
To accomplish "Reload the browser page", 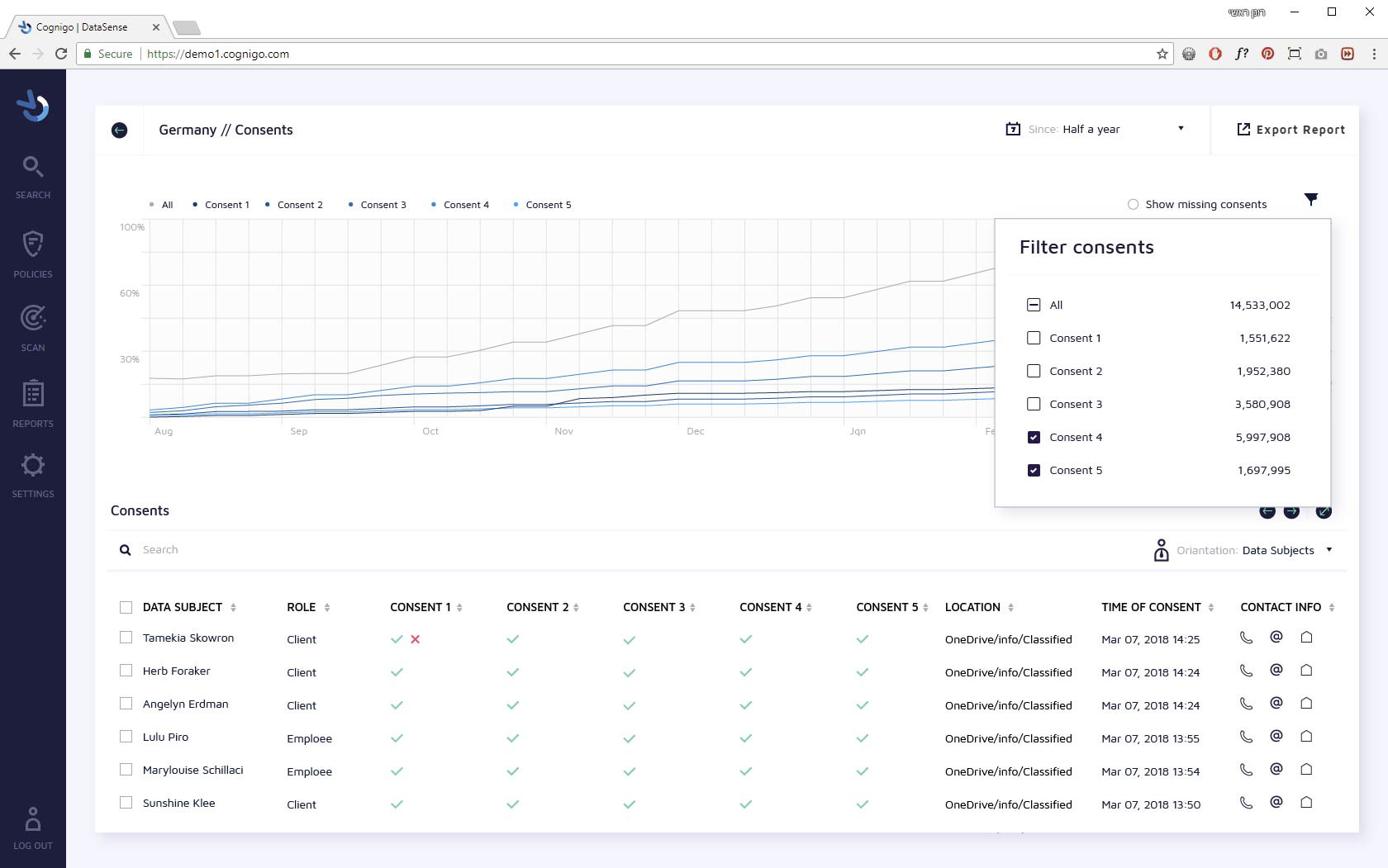I will [x=61, y=54].
